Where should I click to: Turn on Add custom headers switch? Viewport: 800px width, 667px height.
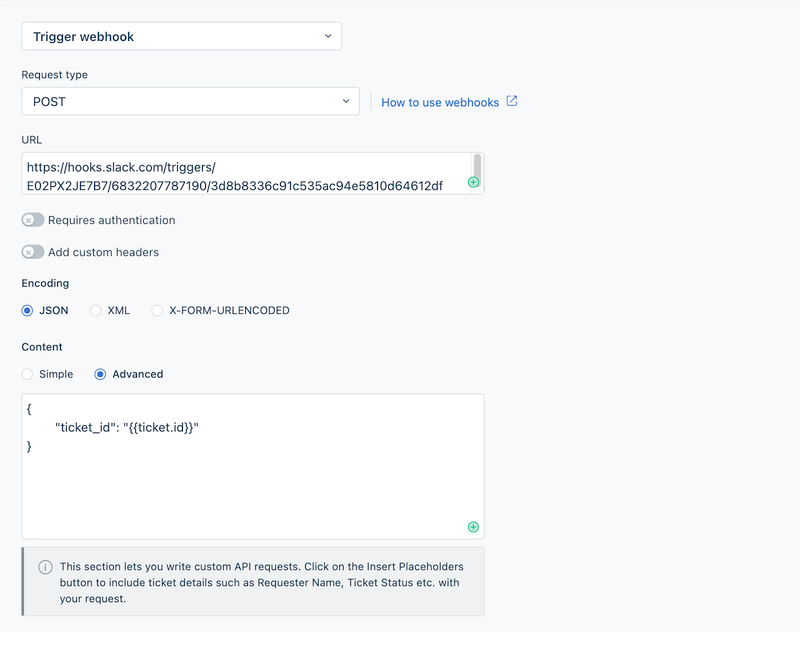tap(33, 252)
